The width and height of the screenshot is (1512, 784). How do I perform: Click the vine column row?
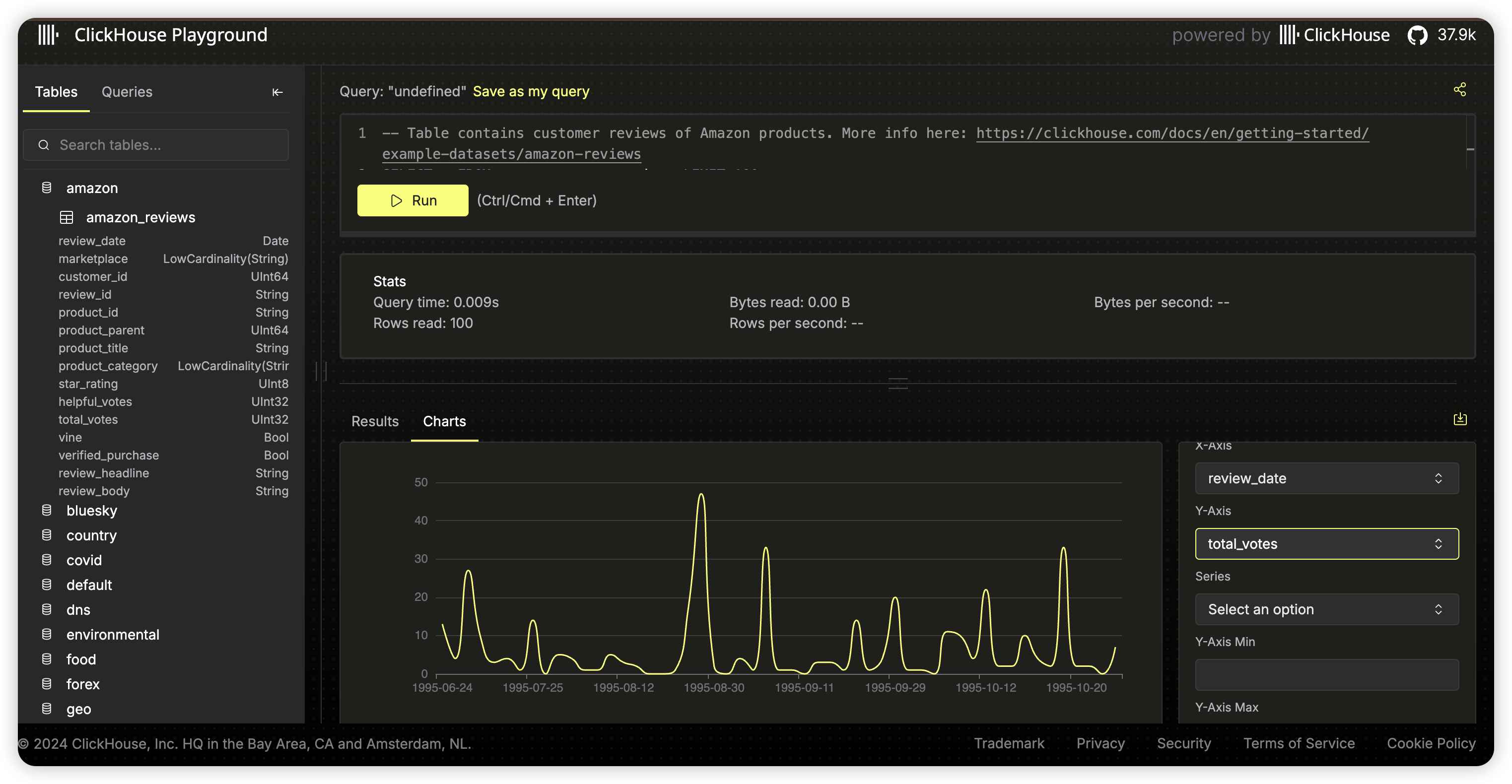click(x=173, y=438)
